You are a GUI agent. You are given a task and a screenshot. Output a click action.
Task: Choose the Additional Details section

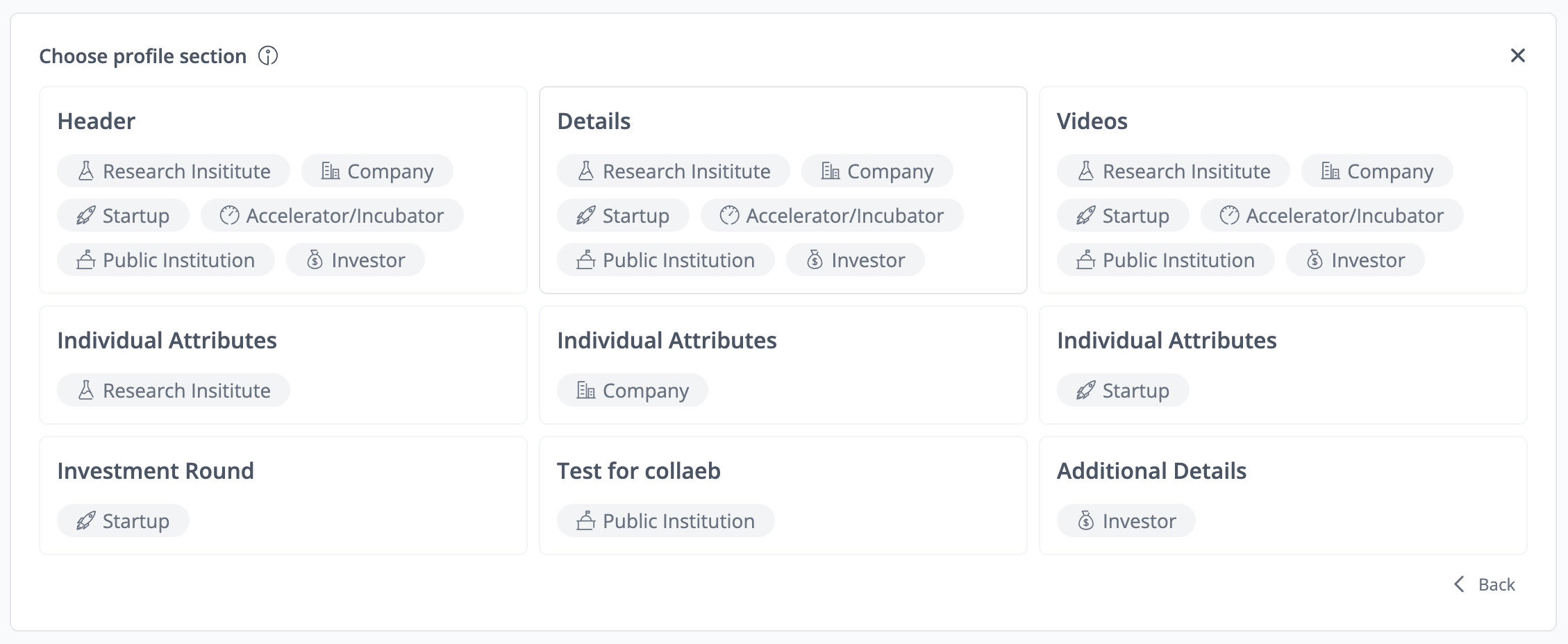click(1282, 495)
